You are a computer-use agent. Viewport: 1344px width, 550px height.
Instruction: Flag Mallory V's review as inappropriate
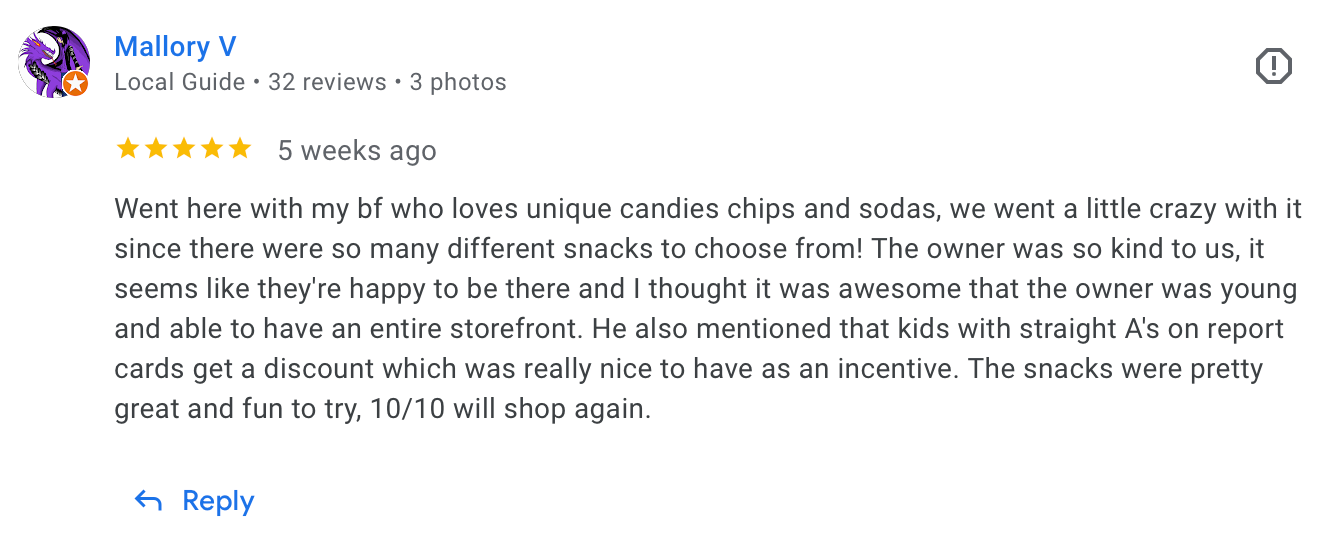[1273, 67]
